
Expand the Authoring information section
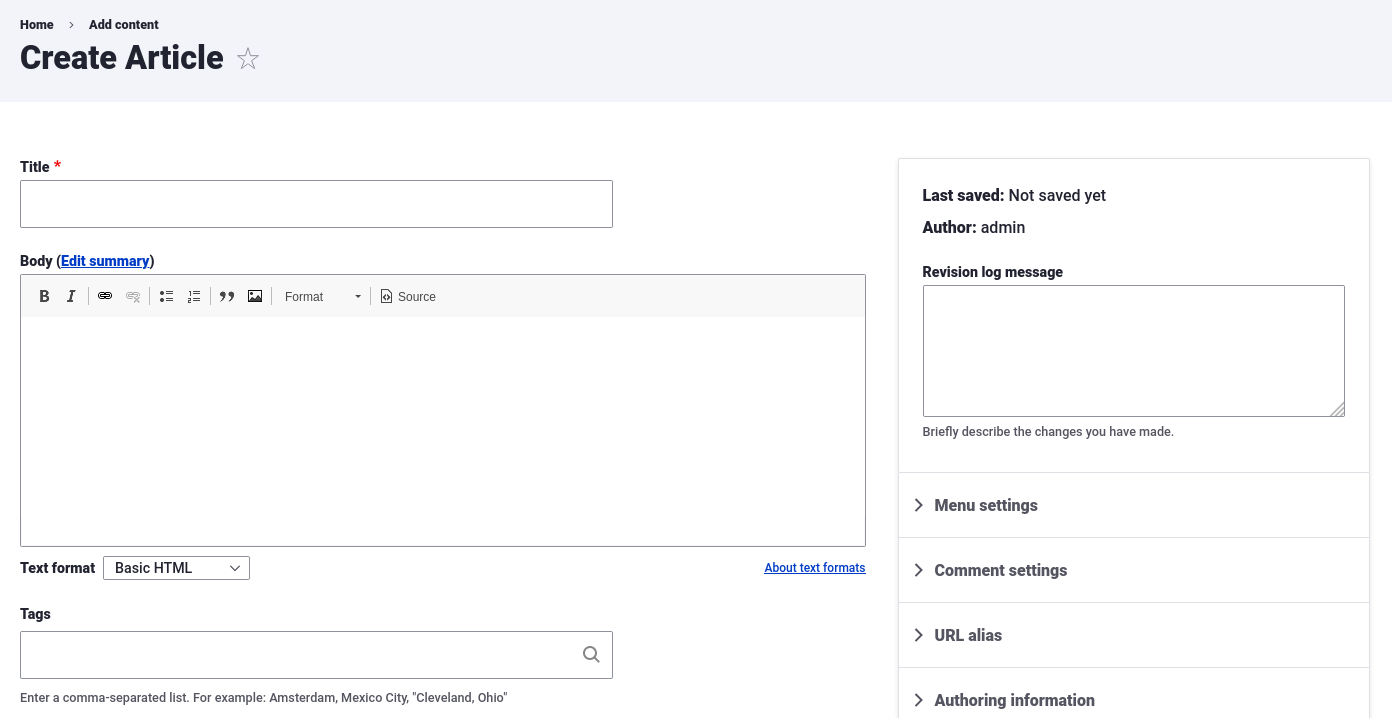pos(1014,700)
